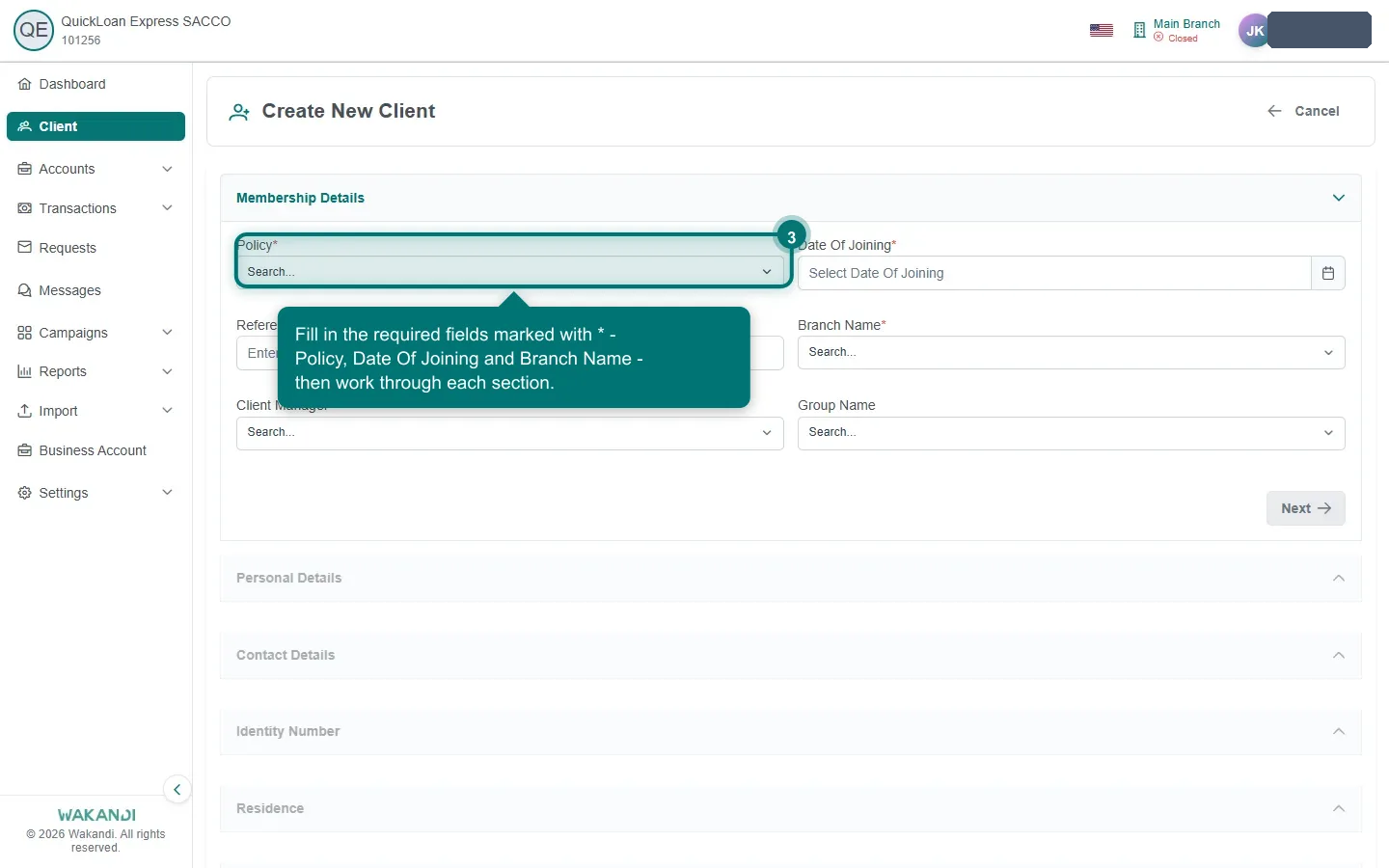Screen dimensions: 1389x868
Task: Open Requests from the sidebar
Action: coord(95,248)
